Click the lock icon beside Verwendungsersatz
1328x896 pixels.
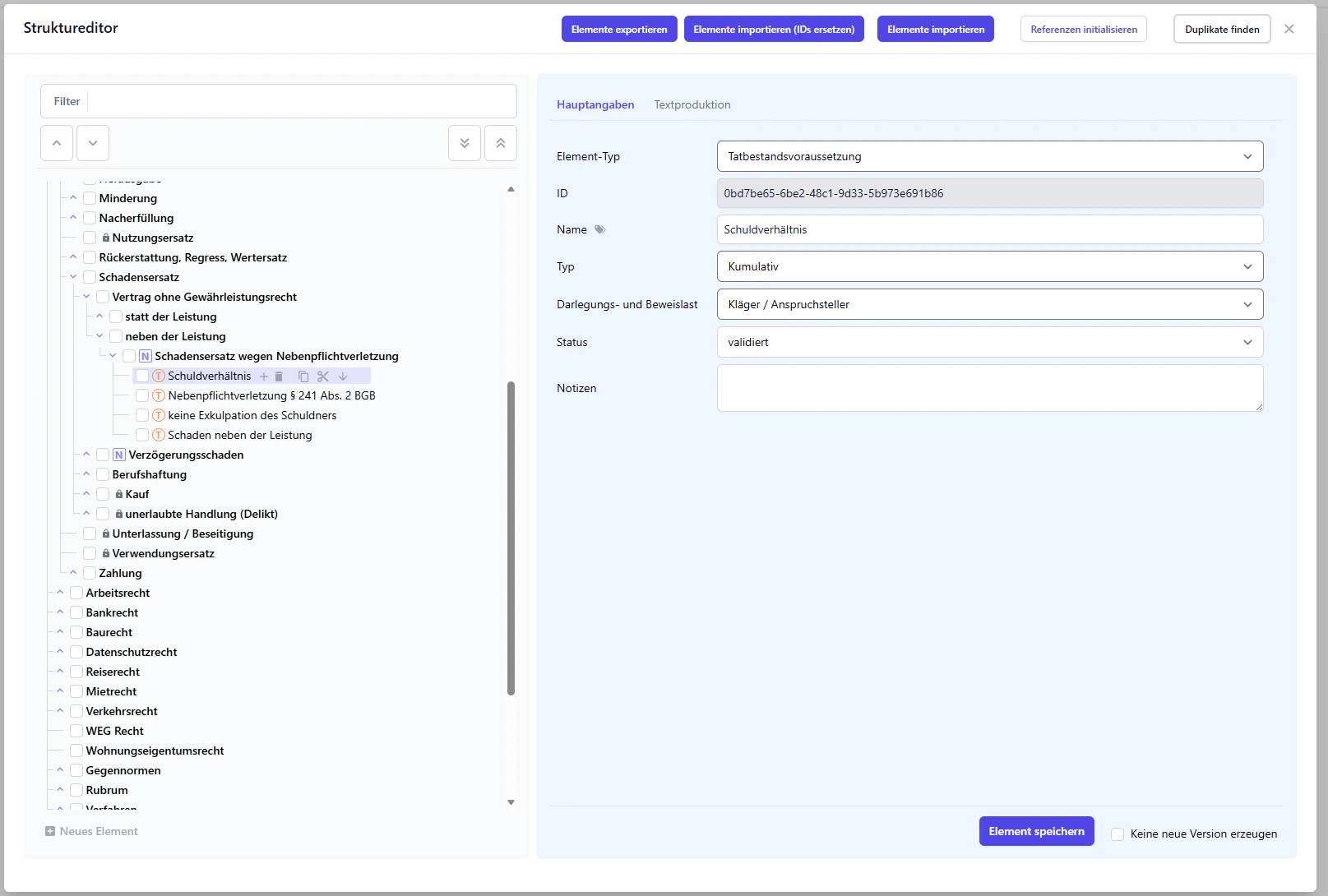[106, 553]
